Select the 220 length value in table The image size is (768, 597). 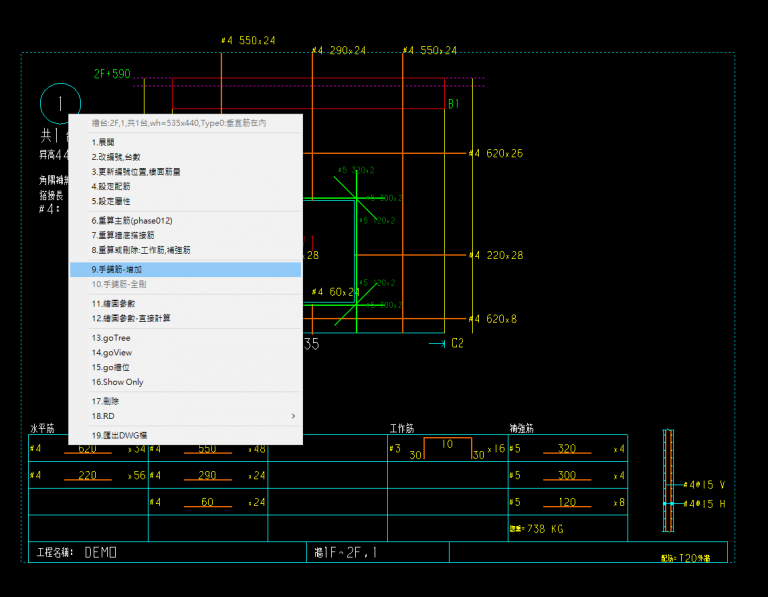coord(88,475)
